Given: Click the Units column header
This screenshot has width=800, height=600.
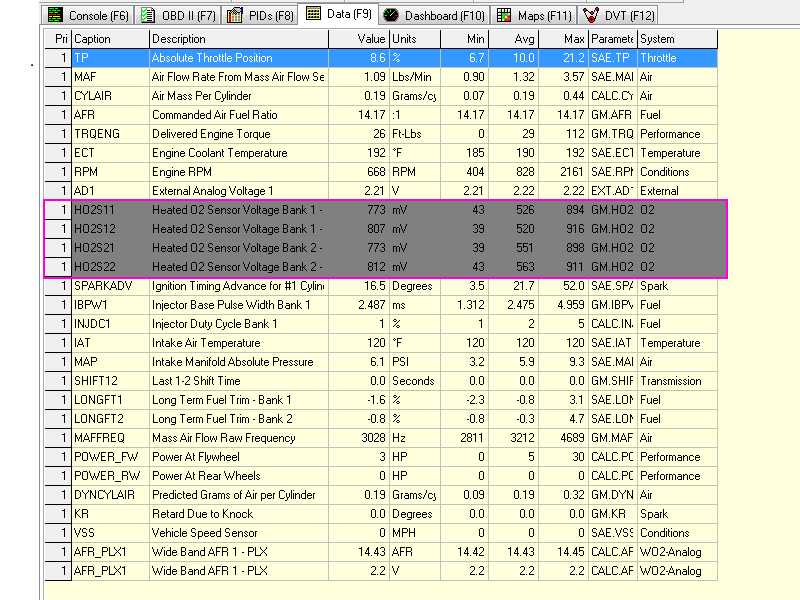Looking at the screenshot, I should coord(413,39).
